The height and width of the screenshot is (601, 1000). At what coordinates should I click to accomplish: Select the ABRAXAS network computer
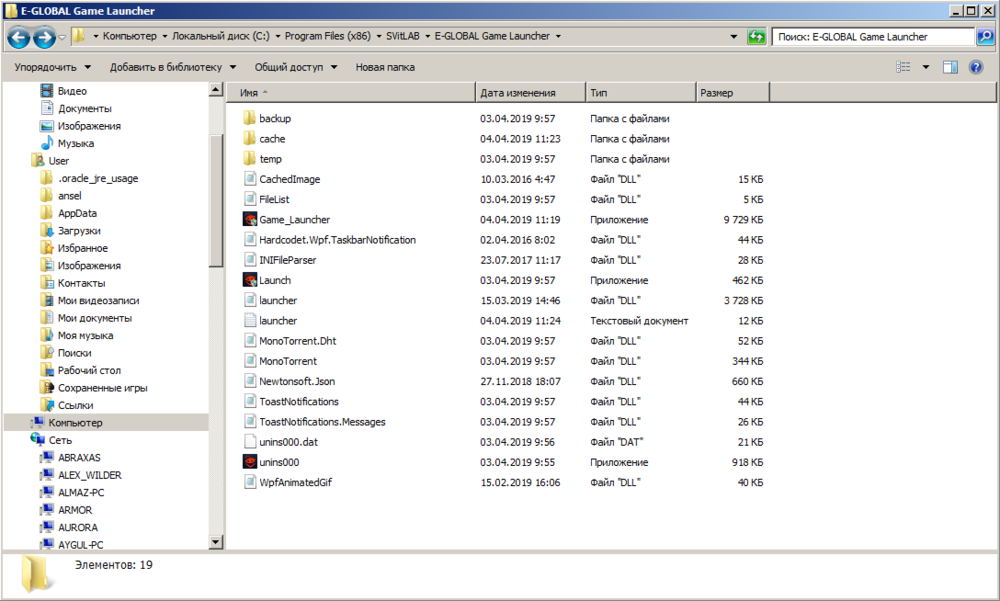coord(79,457)
